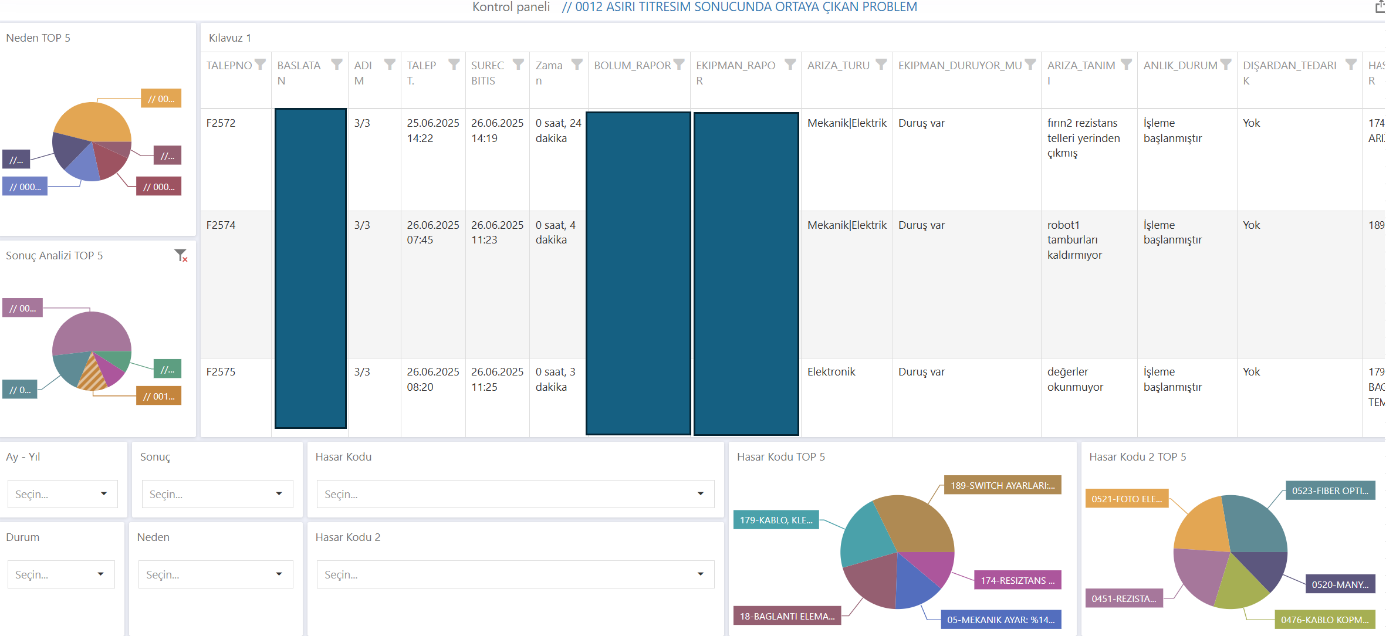The image size is (1386, 636).
Task: Click the filter funnel on ARIZA_TURU column
Action: pyautogui.click(x=881, y=65)
